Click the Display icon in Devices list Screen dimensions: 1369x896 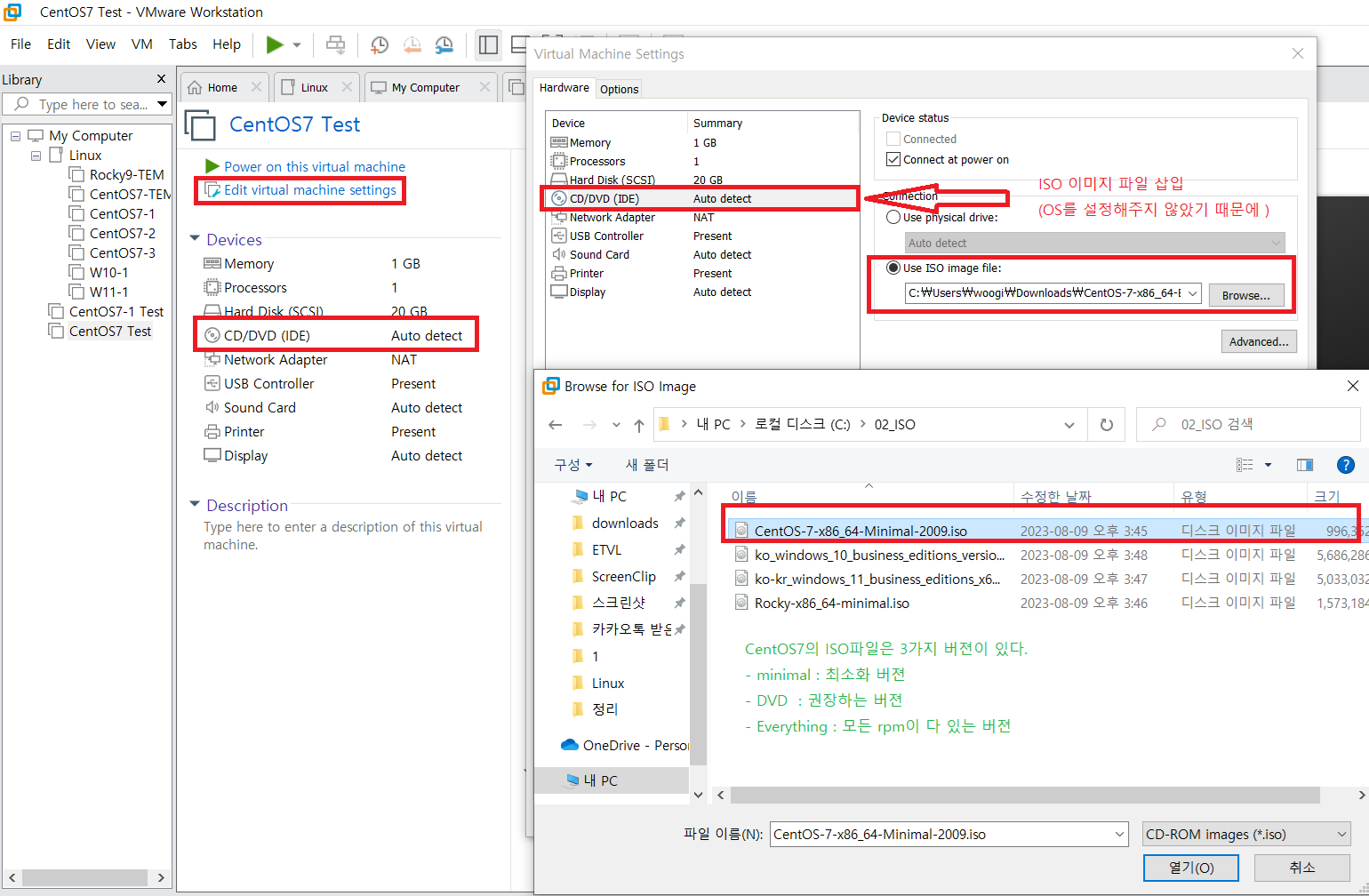212,455
